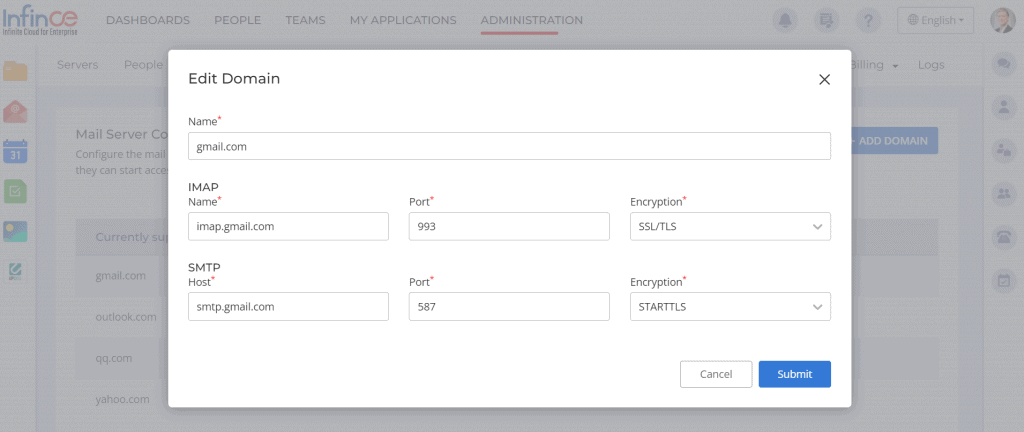Open the SMTP Encryption STARTTLS dropdown

(x=730, y=307)
